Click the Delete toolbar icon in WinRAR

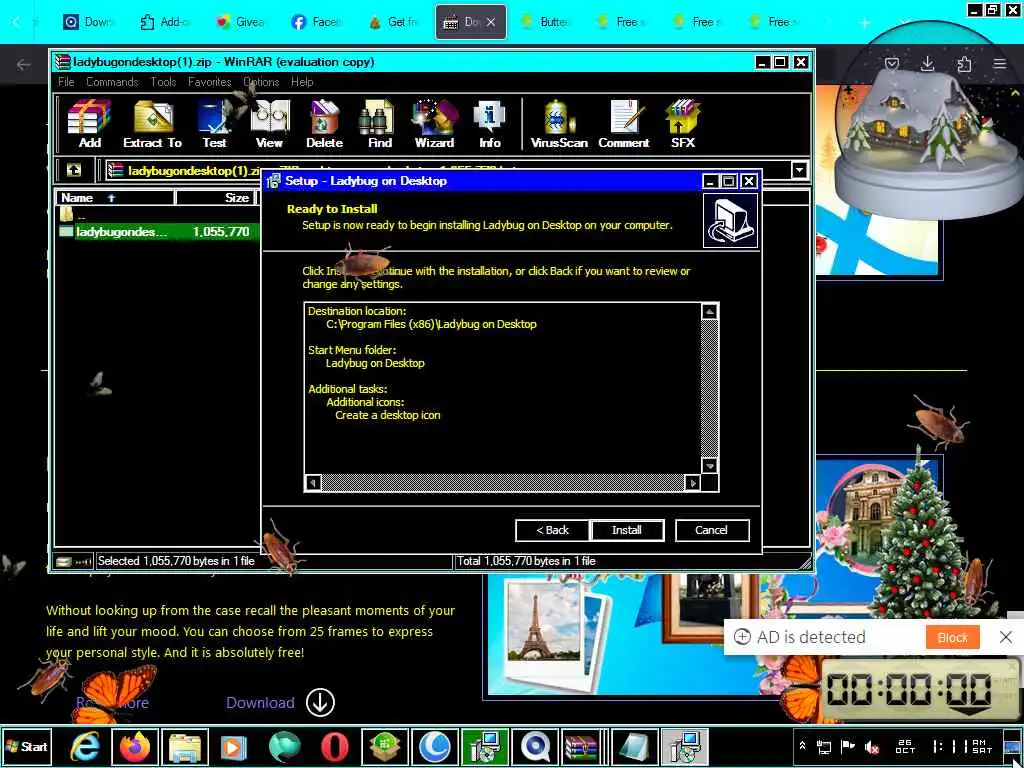pos(325,124)
